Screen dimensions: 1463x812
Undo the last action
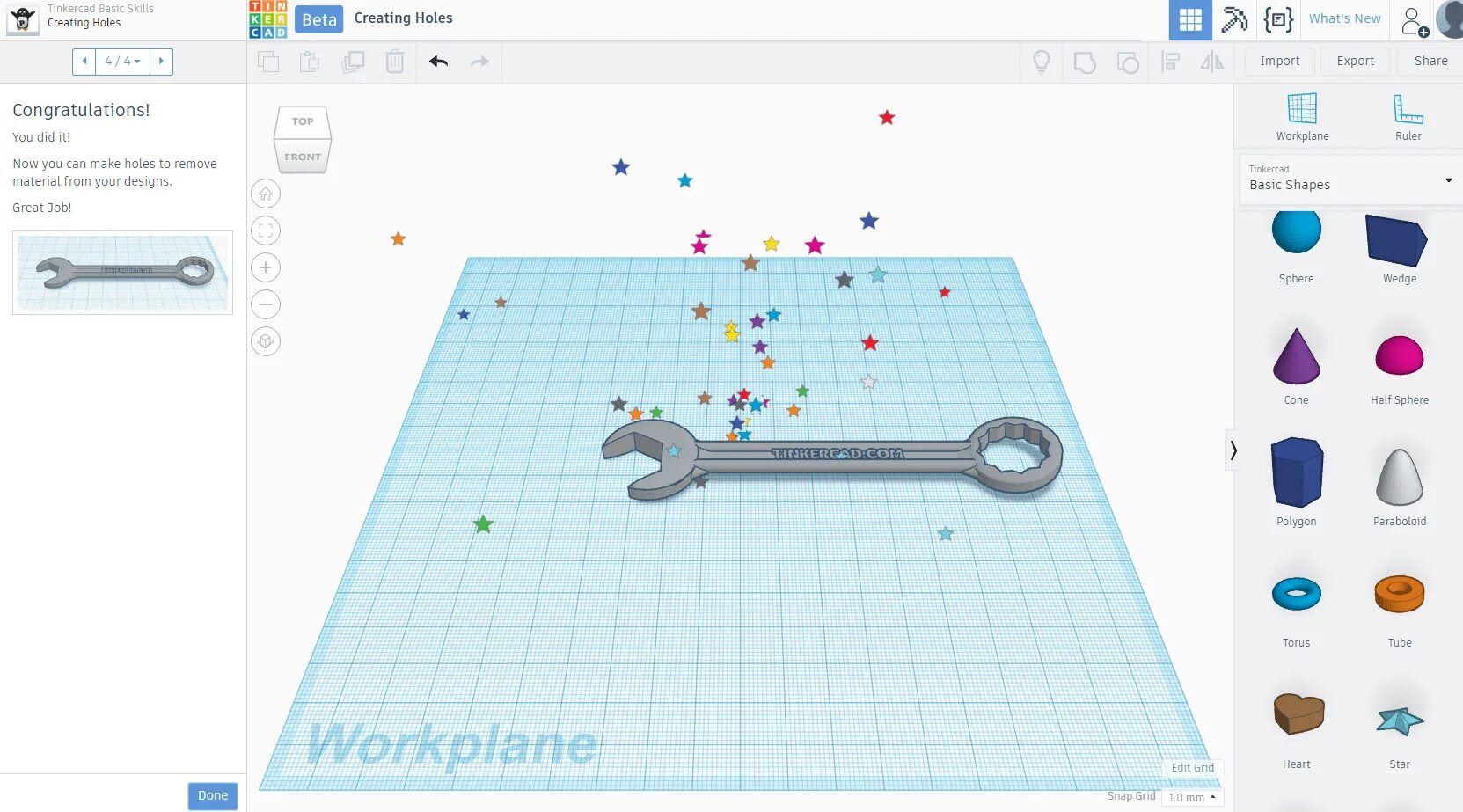(438, 62)
